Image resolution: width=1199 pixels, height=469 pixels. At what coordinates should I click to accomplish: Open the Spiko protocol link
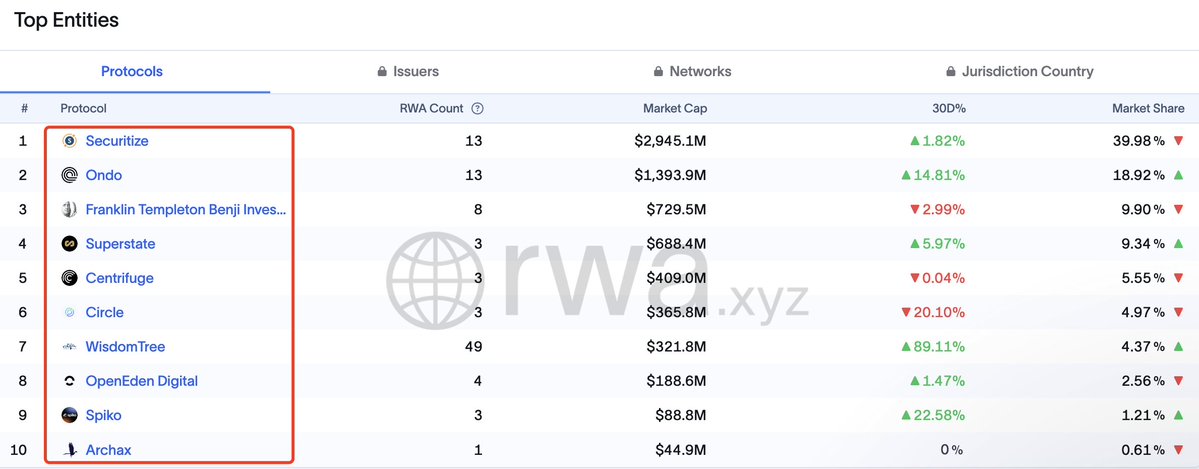(103, 415)
